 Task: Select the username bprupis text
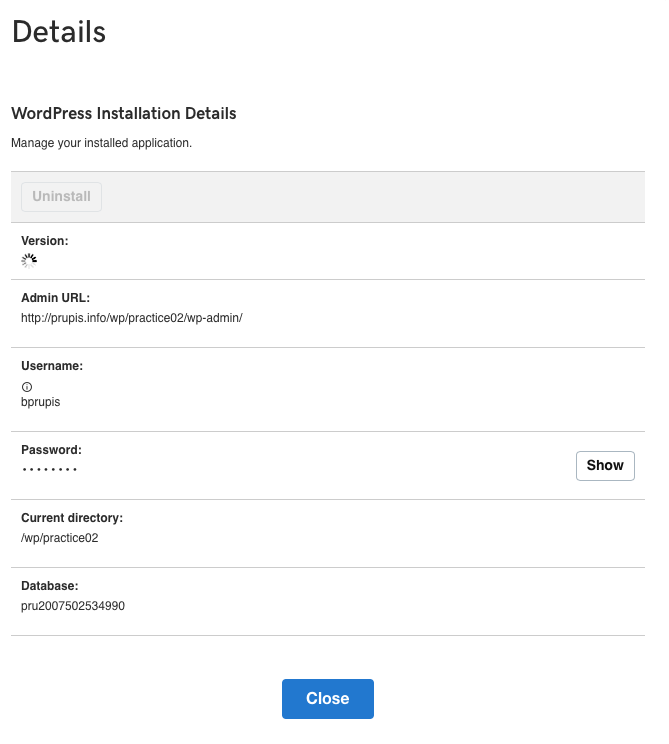(41, 401)
